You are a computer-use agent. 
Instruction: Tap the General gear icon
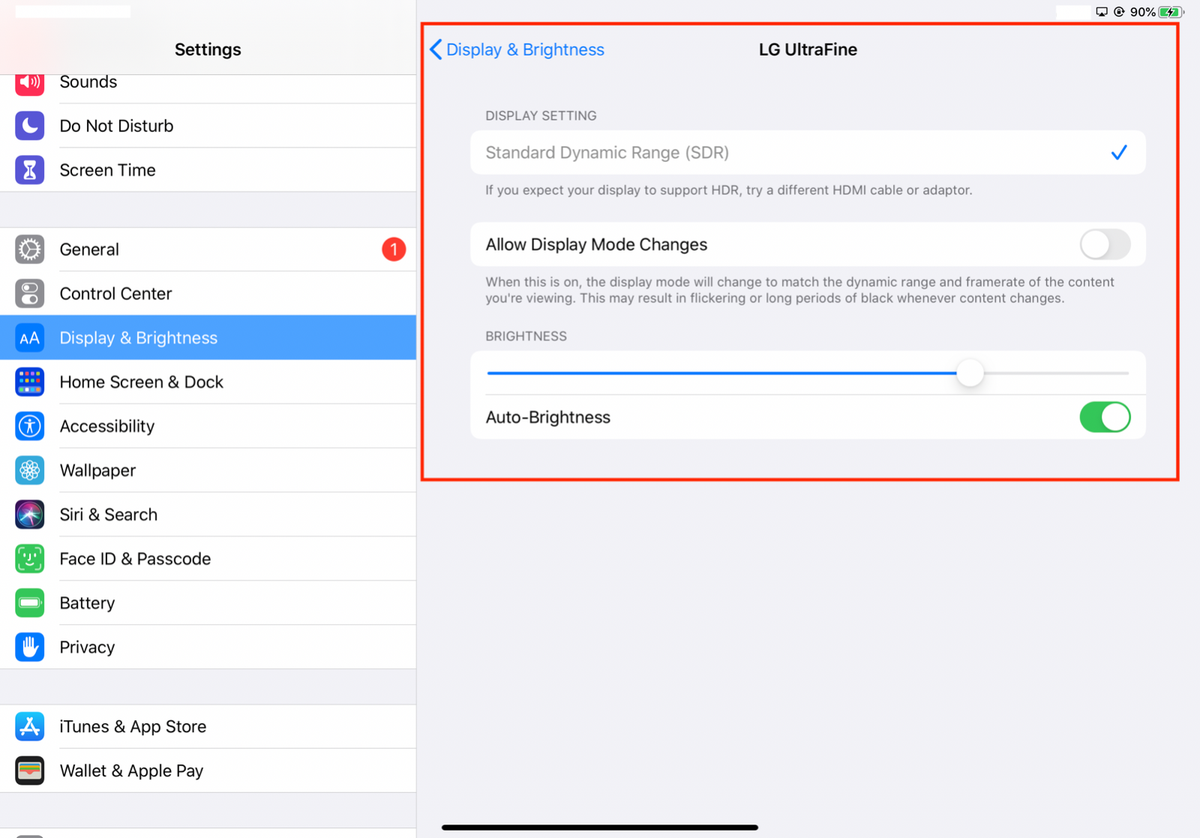click(x=30, y=250)
